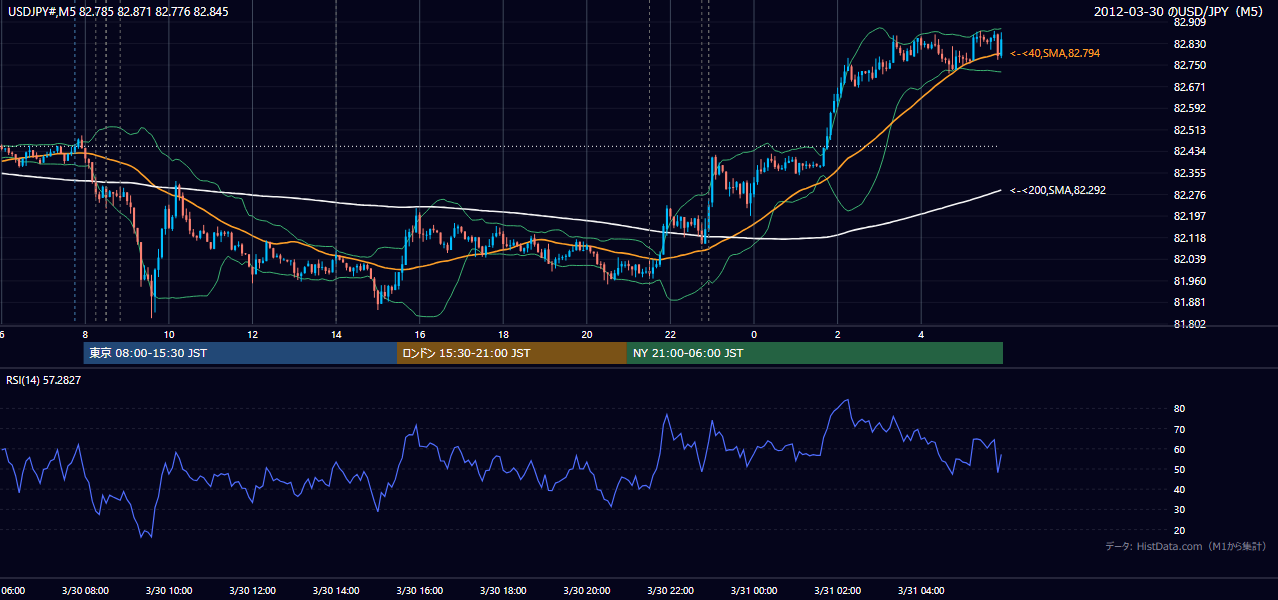Click price axis value 82.671

tap(1189, 87)
